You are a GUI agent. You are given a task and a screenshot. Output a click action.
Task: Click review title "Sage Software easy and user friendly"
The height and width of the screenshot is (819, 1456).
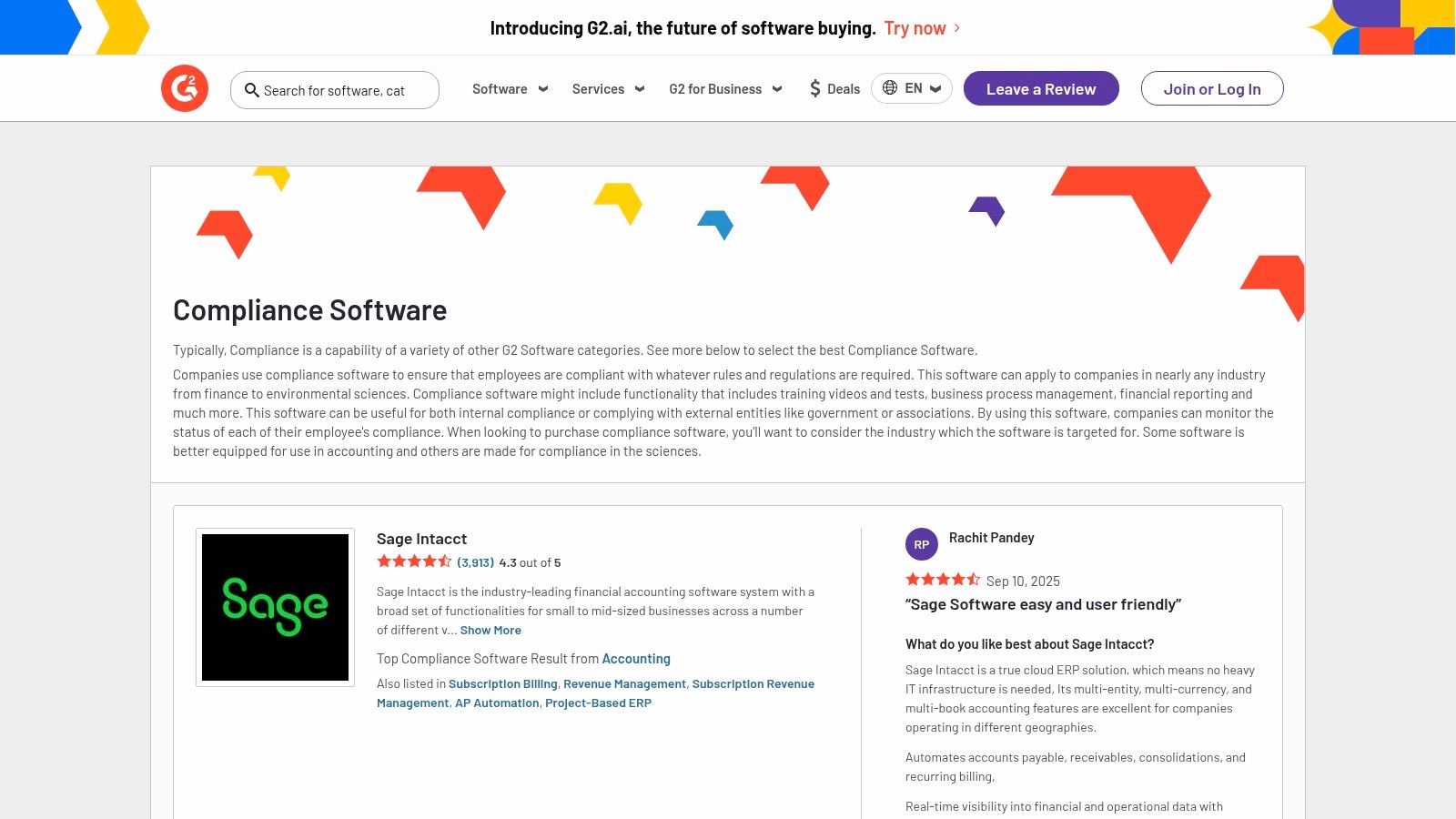(1043, 604)
